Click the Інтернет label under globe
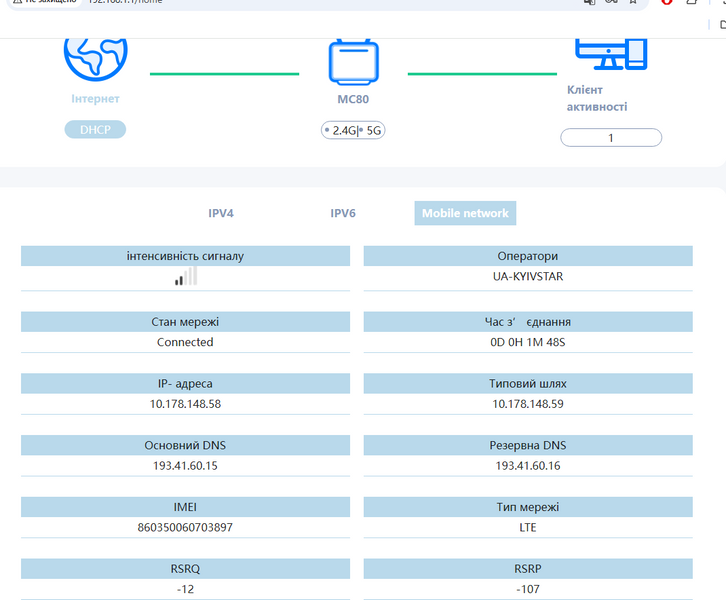This screenshot has height=600, width=726. coord(95,99)
